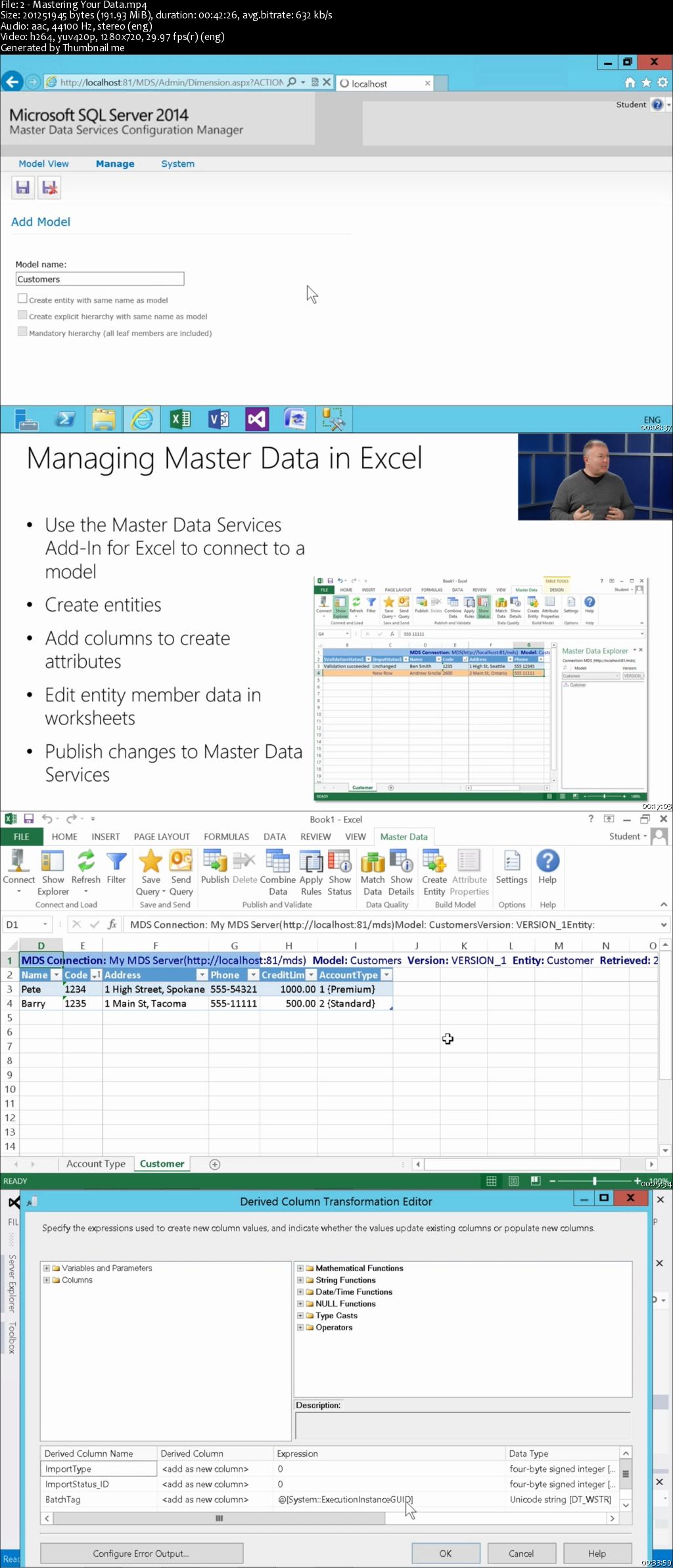Image resolution: width=673 pixels, height=1568 pixels.
Task: Open PowerShell from the taskbar
Action: pyautogui.click(x=64, y=419)
